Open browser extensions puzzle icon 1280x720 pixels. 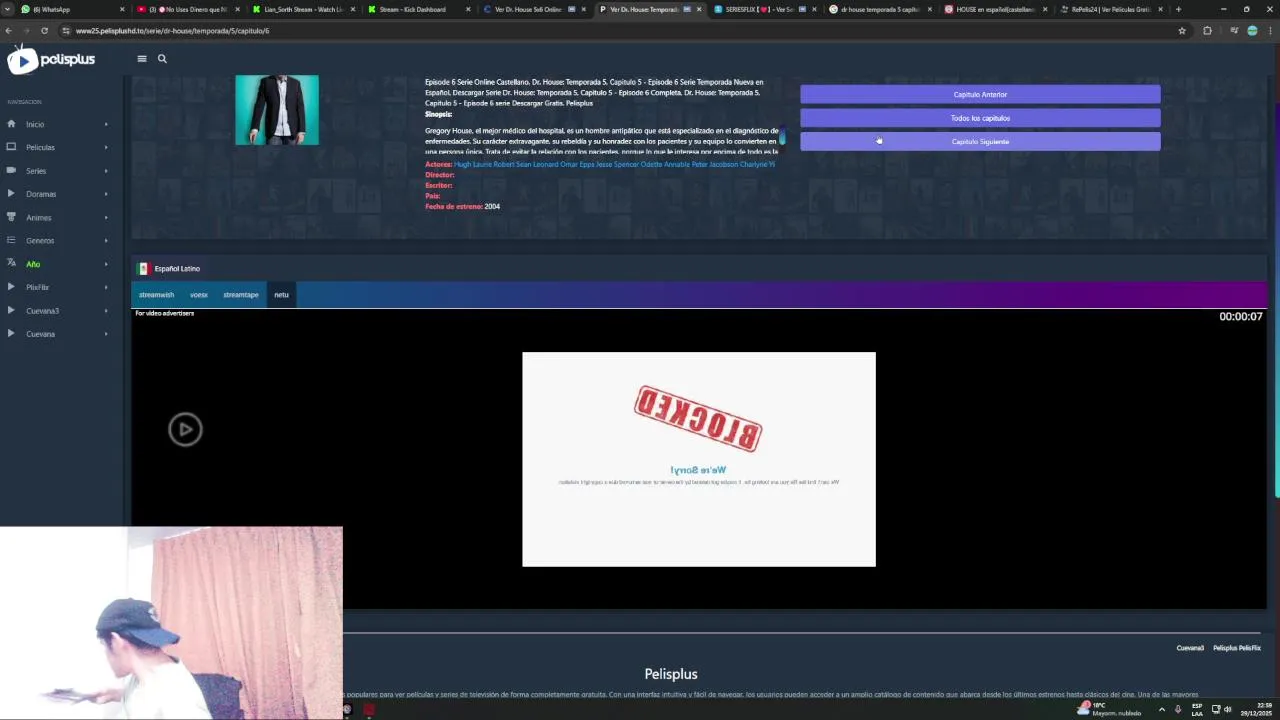coord(1207,31)
